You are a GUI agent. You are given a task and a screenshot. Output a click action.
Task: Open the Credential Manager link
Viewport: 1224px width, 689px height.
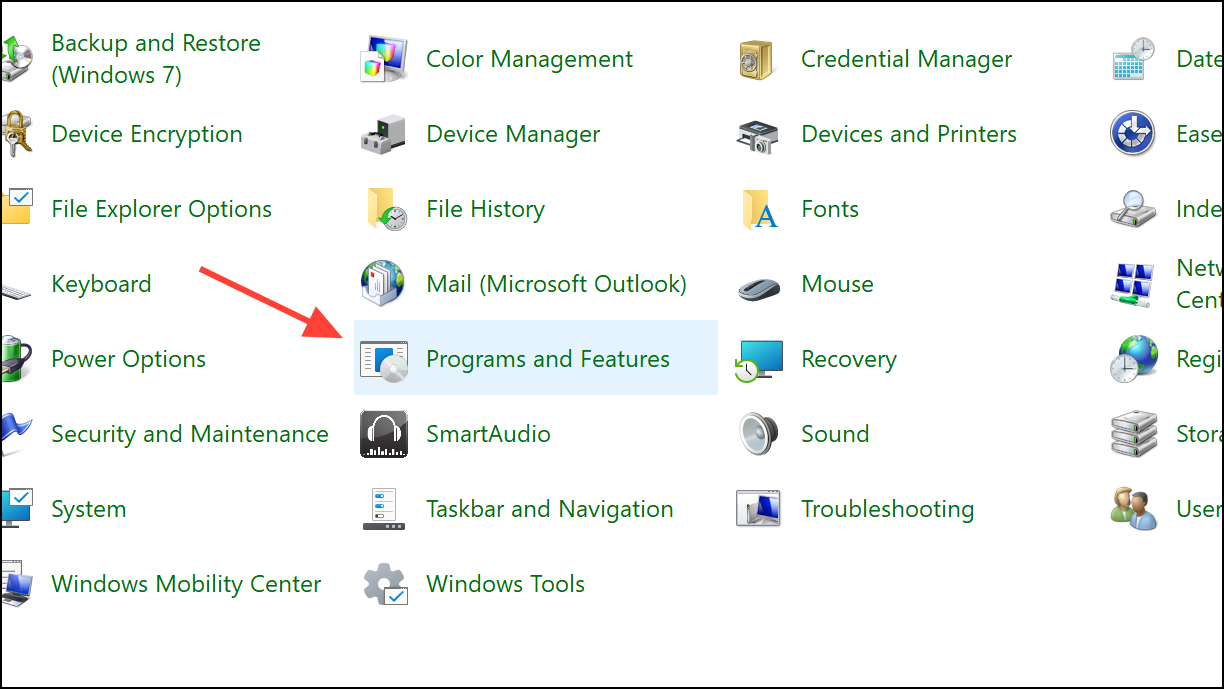tap(906, 59)
